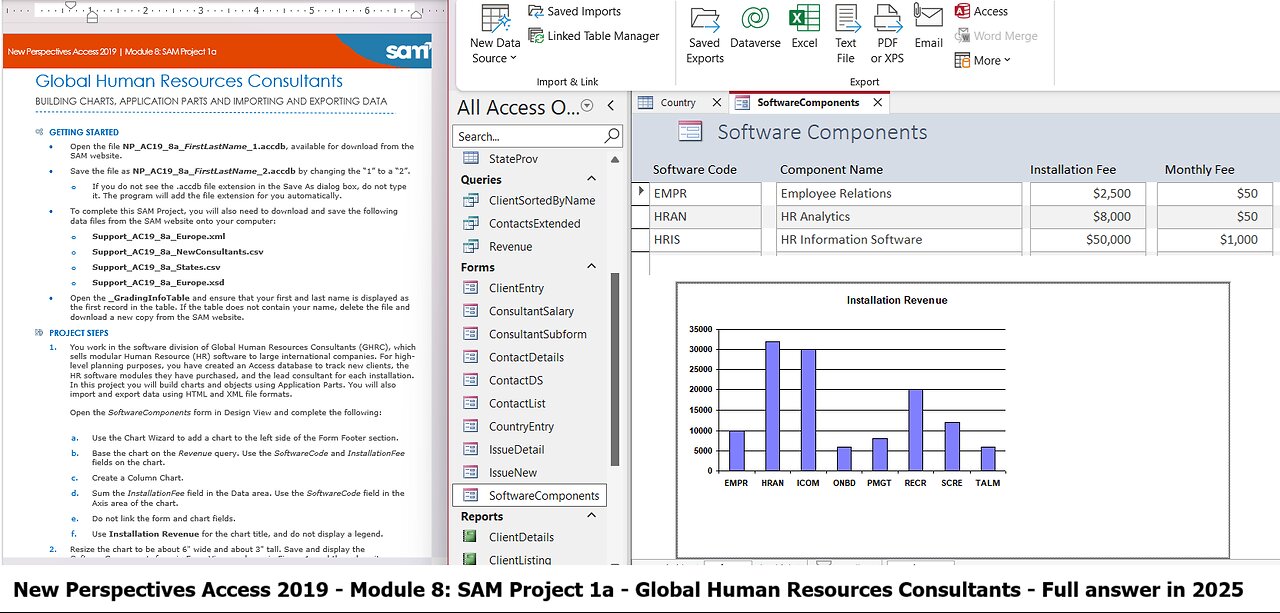Click the Component Name column label
This screenshot has height=613, width=1280.
click(831, 170)
